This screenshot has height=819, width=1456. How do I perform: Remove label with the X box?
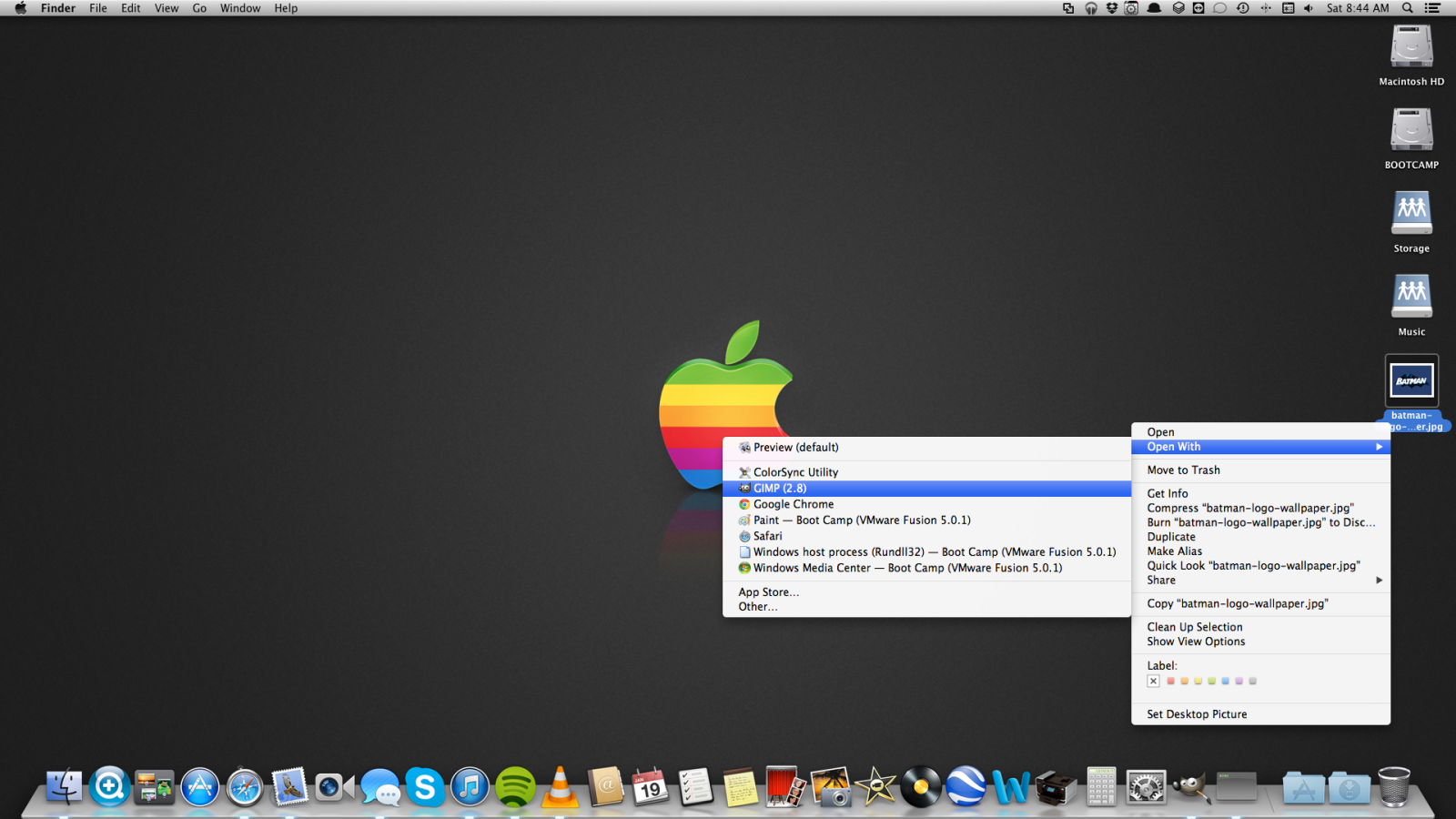click(x=1153, y=681)
